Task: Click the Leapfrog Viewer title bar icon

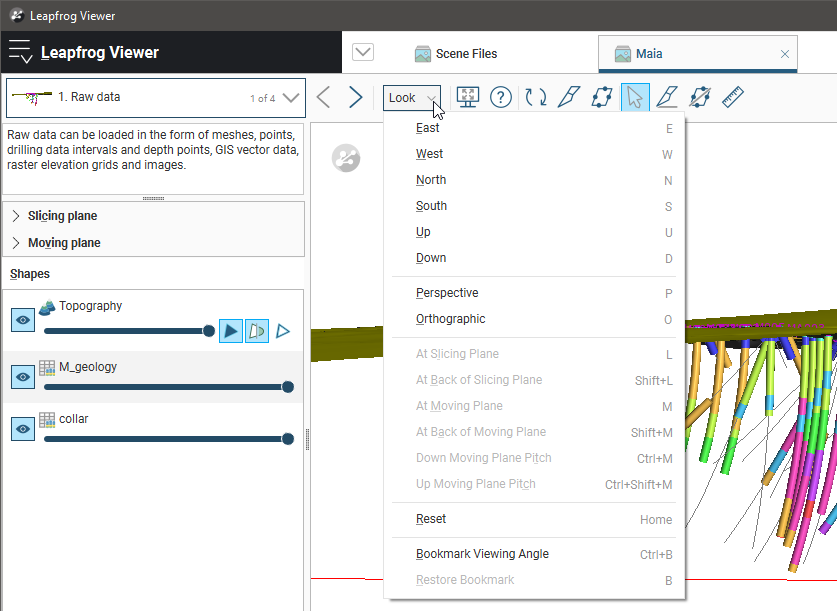Action: pos(17,15)
